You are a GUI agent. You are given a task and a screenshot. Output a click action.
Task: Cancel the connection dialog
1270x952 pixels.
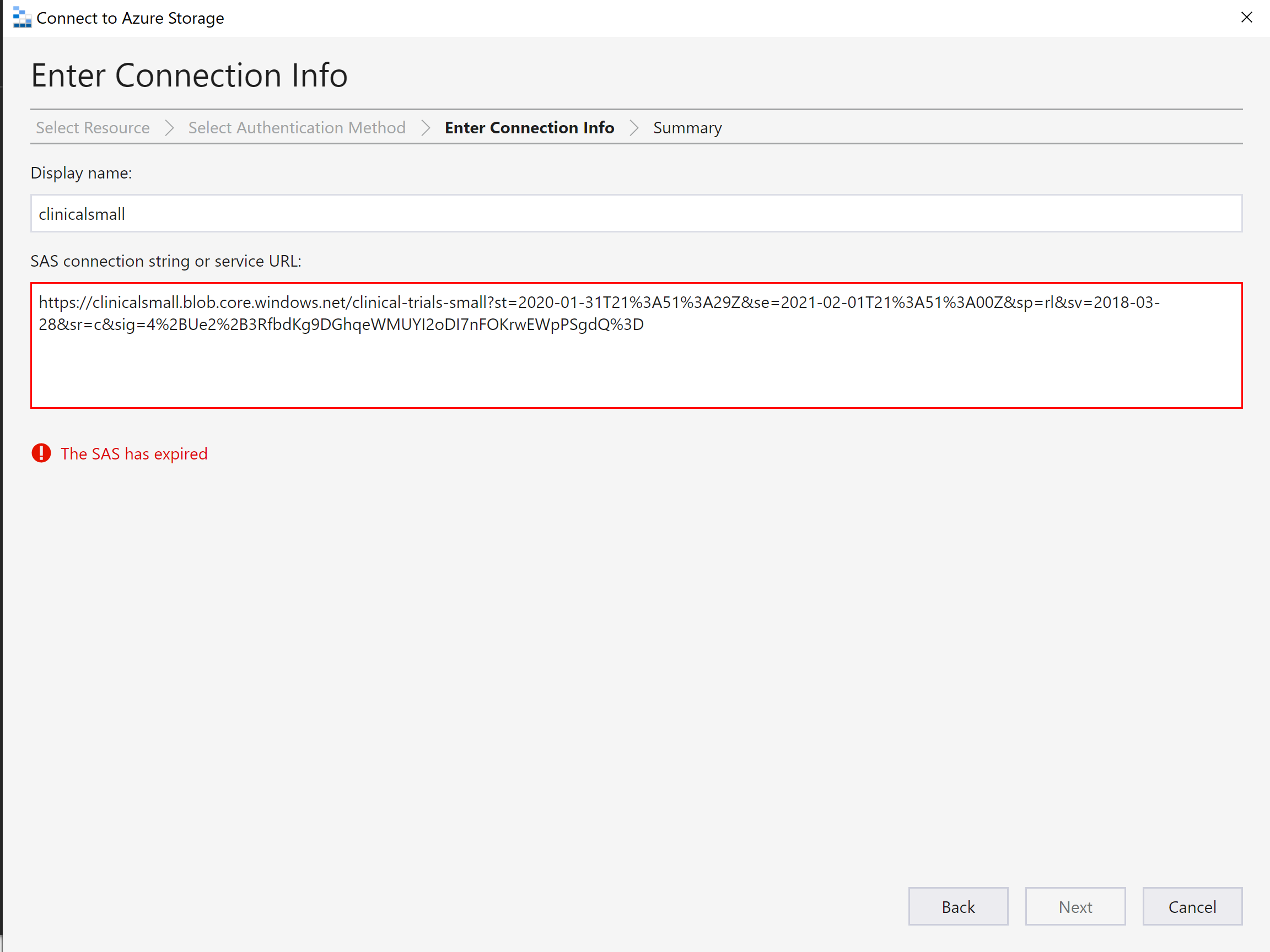pos(1191,906)
